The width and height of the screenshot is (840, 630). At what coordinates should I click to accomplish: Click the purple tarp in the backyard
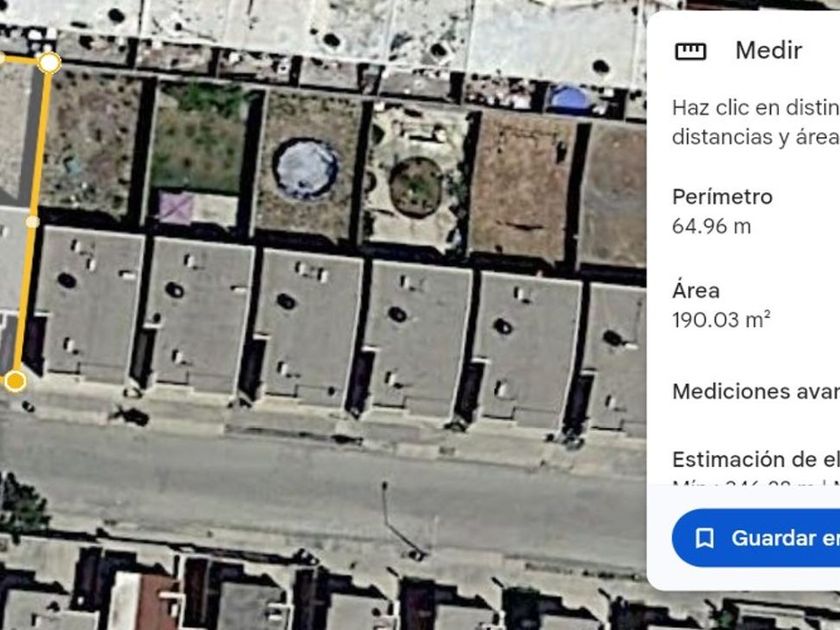click(175, 208)
